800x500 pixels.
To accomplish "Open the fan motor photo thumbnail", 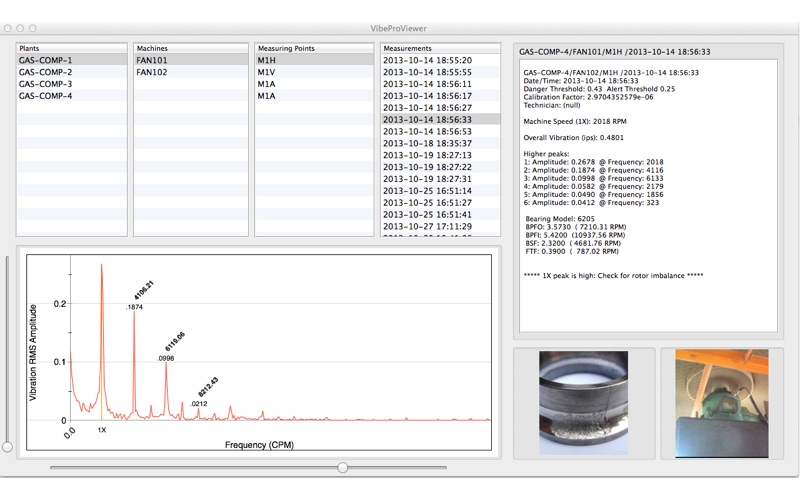I will [720, 403].
